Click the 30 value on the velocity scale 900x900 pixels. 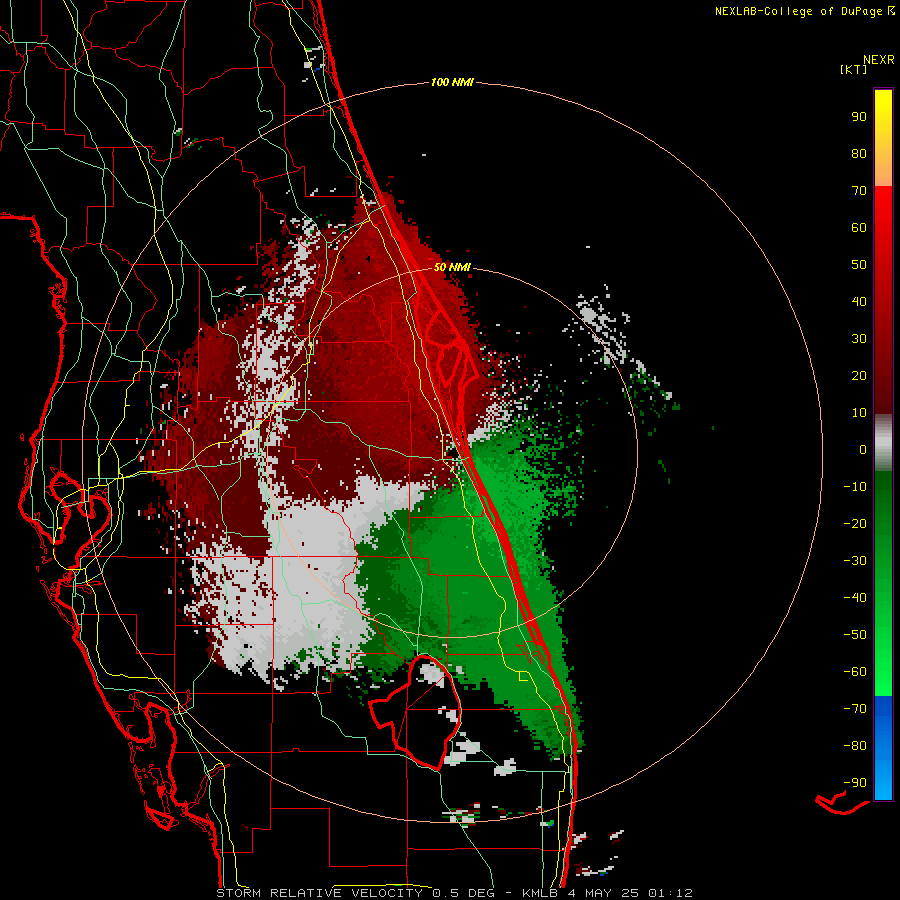859,339
